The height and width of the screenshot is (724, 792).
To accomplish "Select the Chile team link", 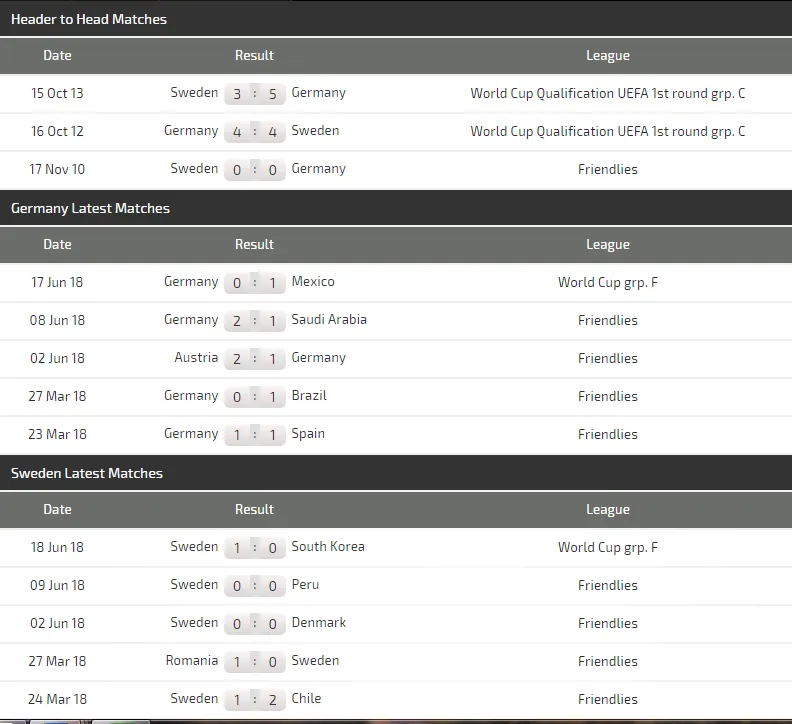I will coord(306,699).
